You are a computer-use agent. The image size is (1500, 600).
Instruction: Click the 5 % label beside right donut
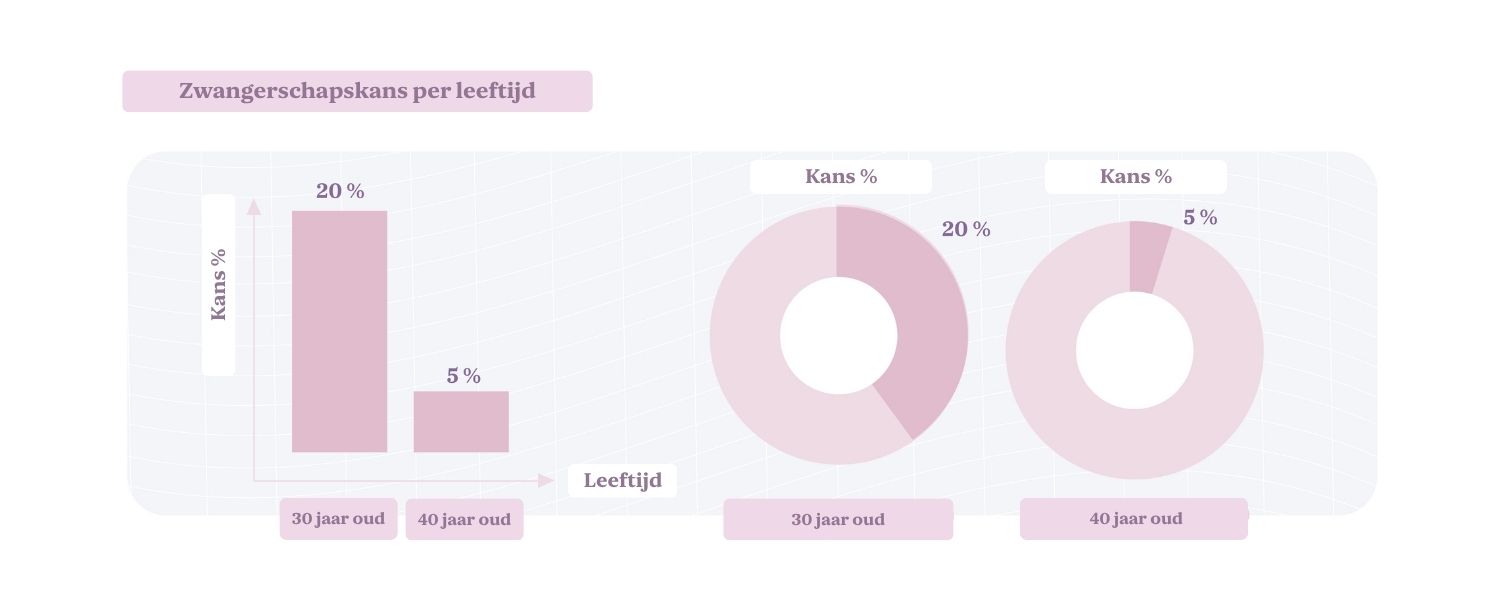click(1200, 217)
